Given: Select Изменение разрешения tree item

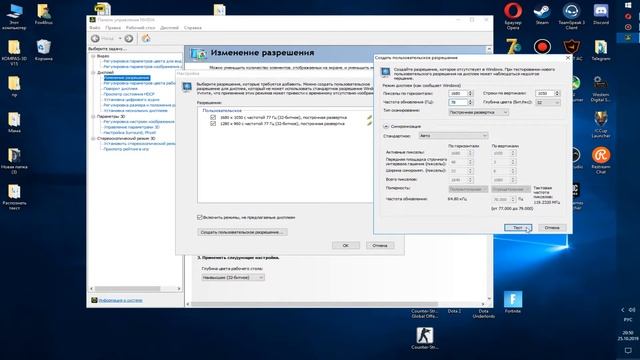Looking at the screenshot, I should click(127, 78).
